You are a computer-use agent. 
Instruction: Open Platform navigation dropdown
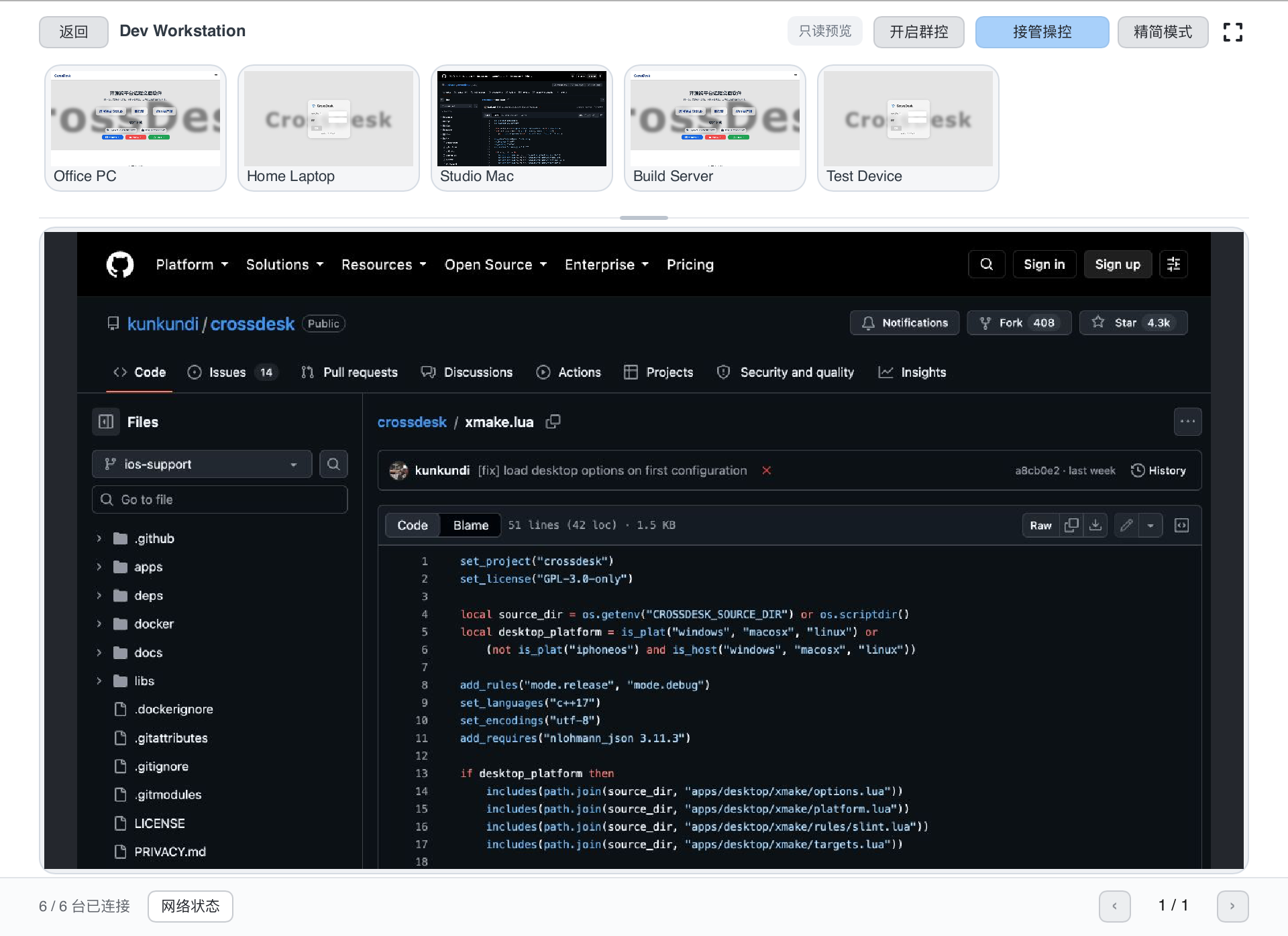tap(192, 264)
